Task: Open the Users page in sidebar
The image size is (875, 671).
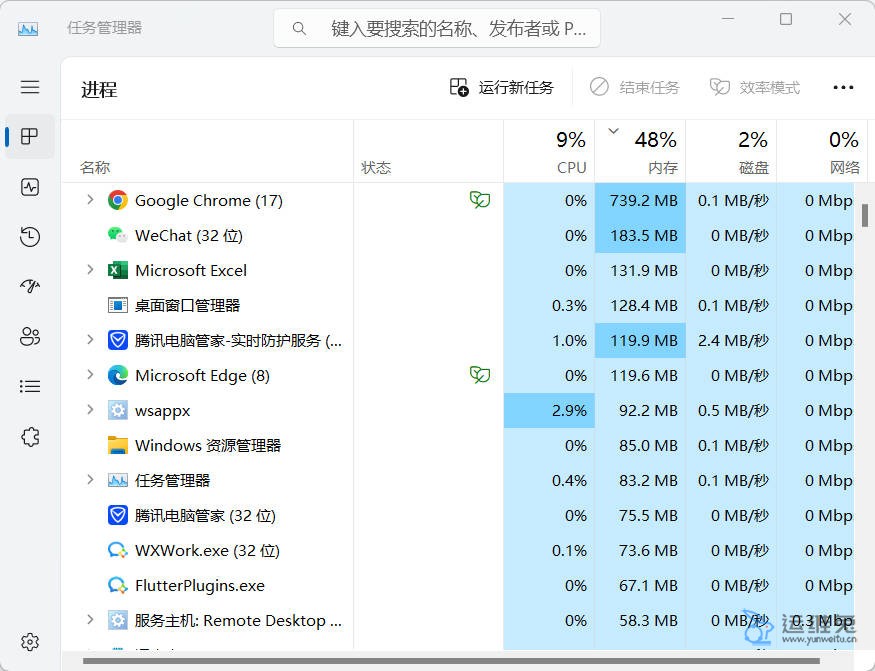Action: [x=30, y=337]
